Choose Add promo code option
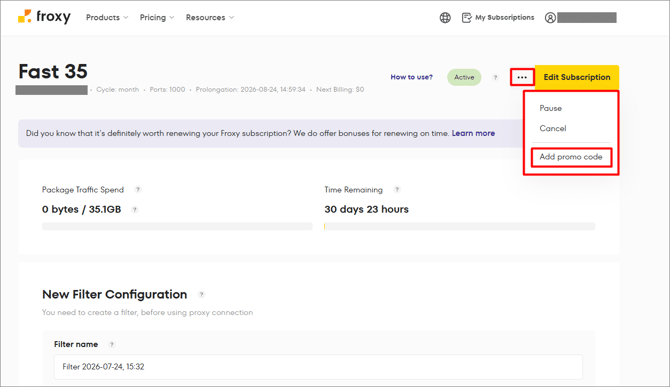Screen dimensions: 670x387 pos(571,157)
